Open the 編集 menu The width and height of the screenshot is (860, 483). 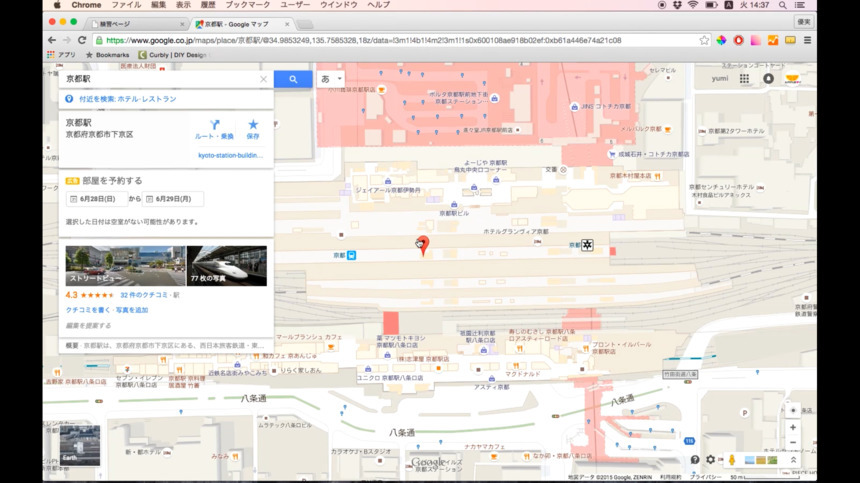(x=158, y=5)
